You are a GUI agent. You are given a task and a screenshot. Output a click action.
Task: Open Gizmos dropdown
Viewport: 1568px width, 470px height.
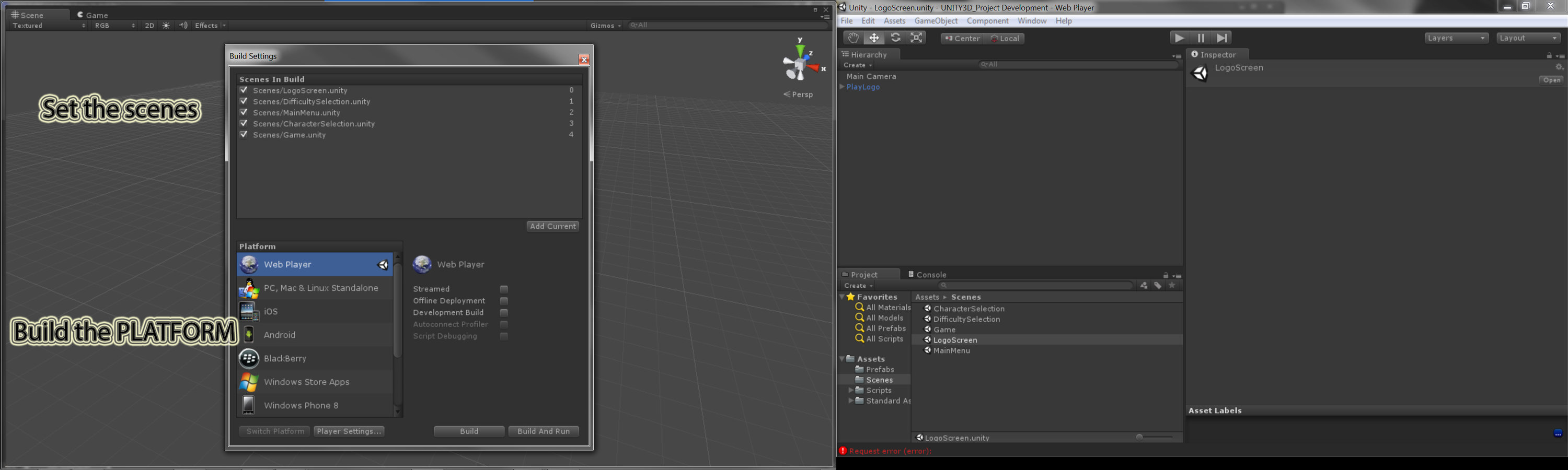[x=606, y=26]
